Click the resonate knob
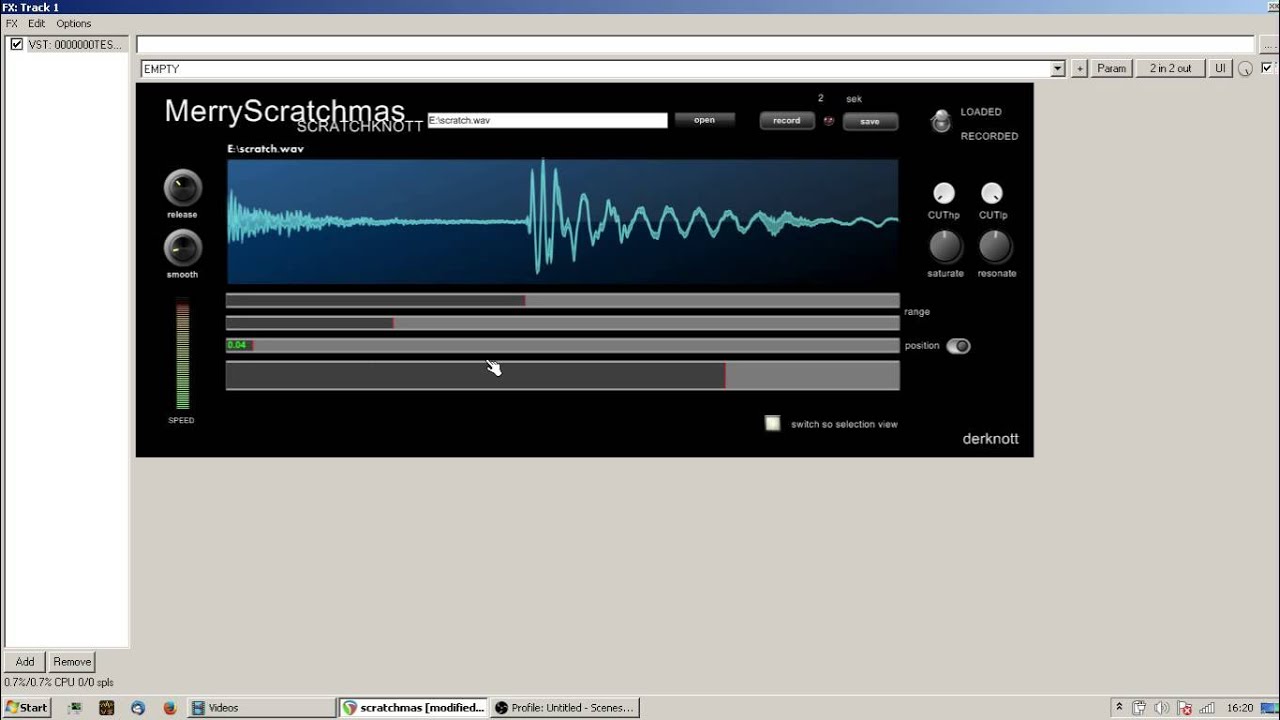1280x720 pixels. (995, 247)
